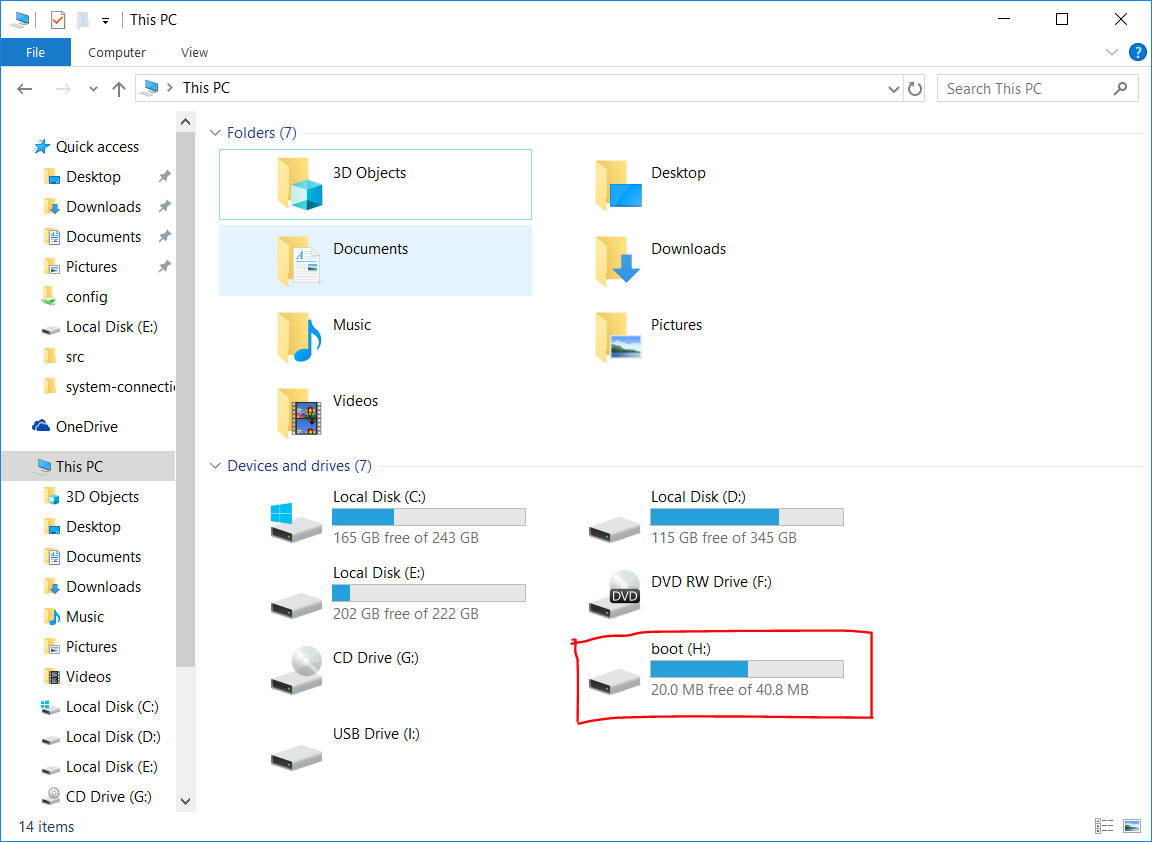Switch to details view icon in status bar
The height and width of the screenshot is (842, 1152).
pyautogui.click(x=1104, y=827)
